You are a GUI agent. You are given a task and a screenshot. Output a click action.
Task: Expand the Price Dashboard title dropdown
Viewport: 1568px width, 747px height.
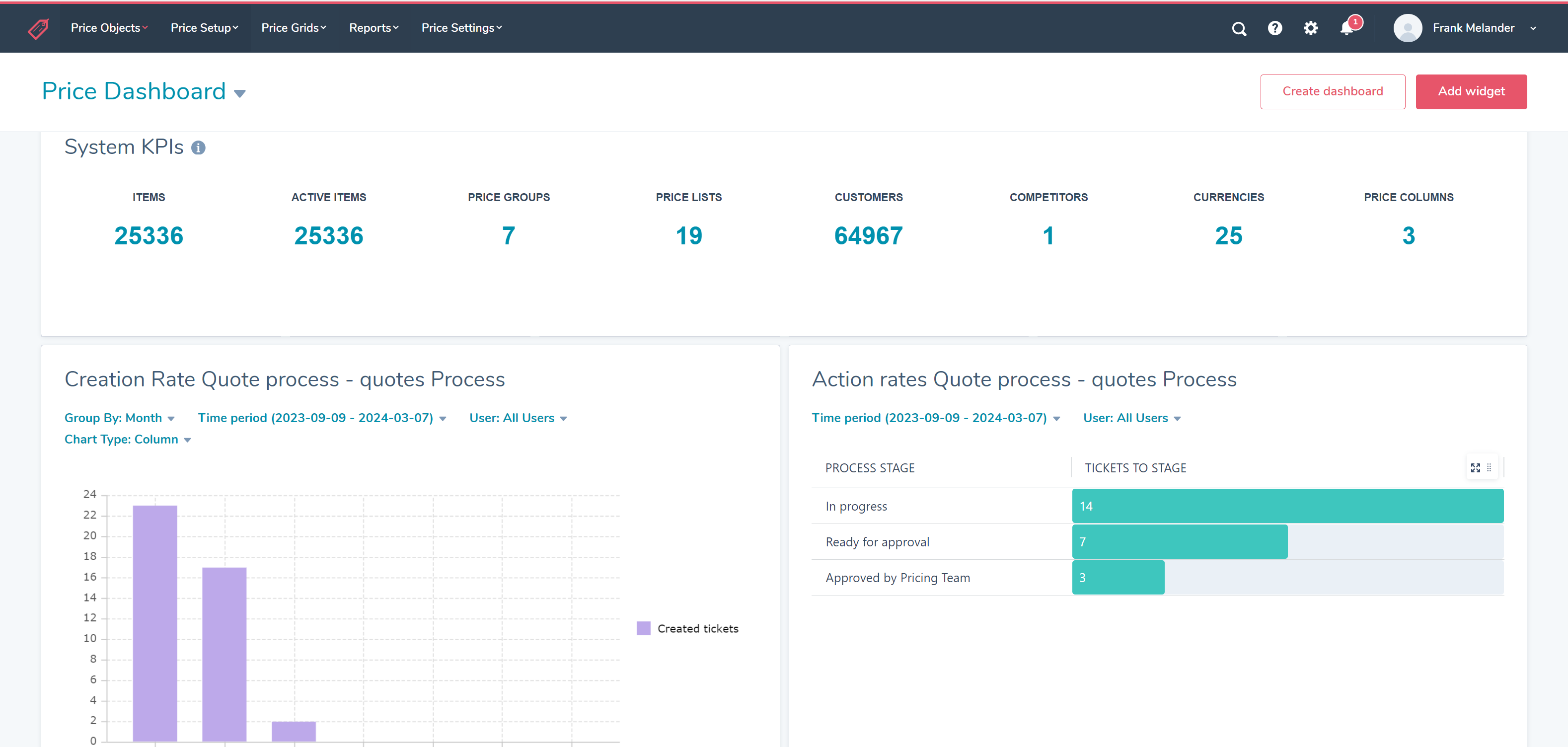click(x=239, y=93)
